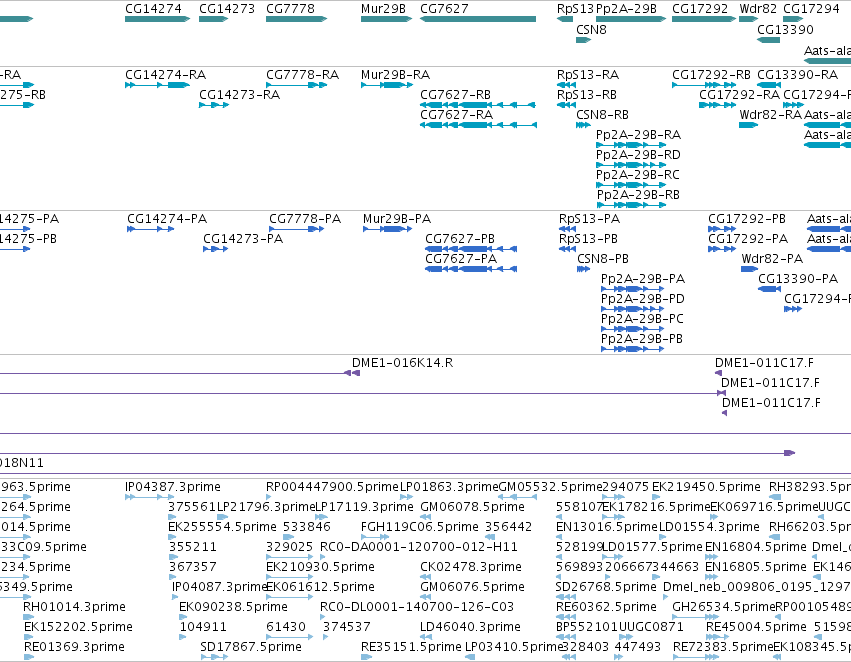Click EST RC0-DL0001-140700-126-C03
The height and width of the screenshot is (662, 851).
click(x=417, y=607)
